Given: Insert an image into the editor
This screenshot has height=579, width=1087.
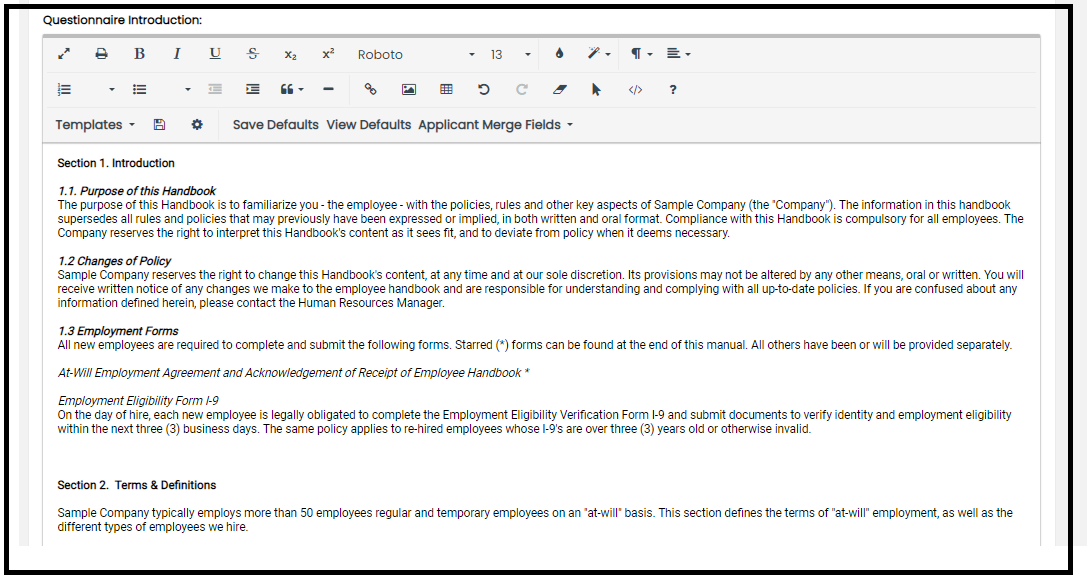Looking at the screenshot, I should (x=408, y=89).
